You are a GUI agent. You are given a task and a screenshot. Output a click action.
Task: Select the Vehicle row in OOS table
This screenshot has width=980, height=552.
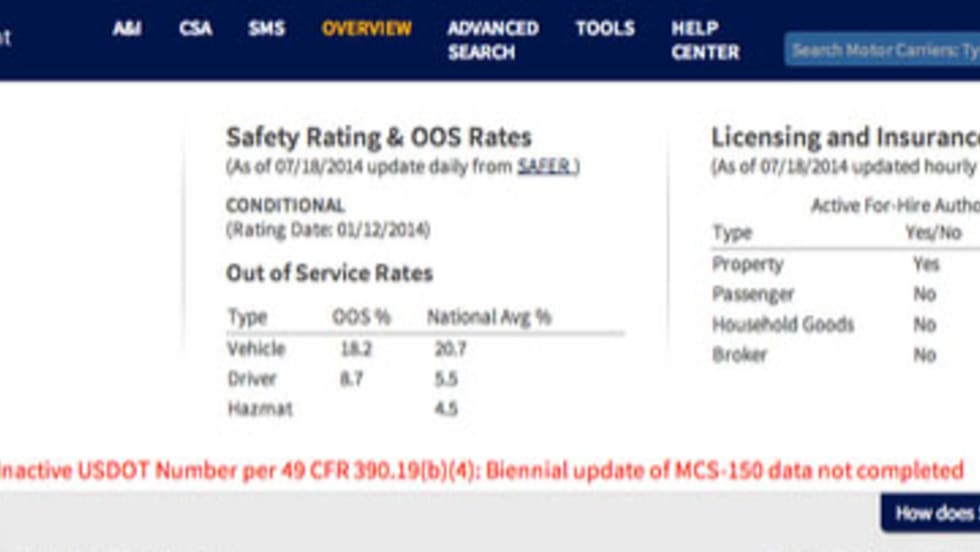(x=256, y=349)
